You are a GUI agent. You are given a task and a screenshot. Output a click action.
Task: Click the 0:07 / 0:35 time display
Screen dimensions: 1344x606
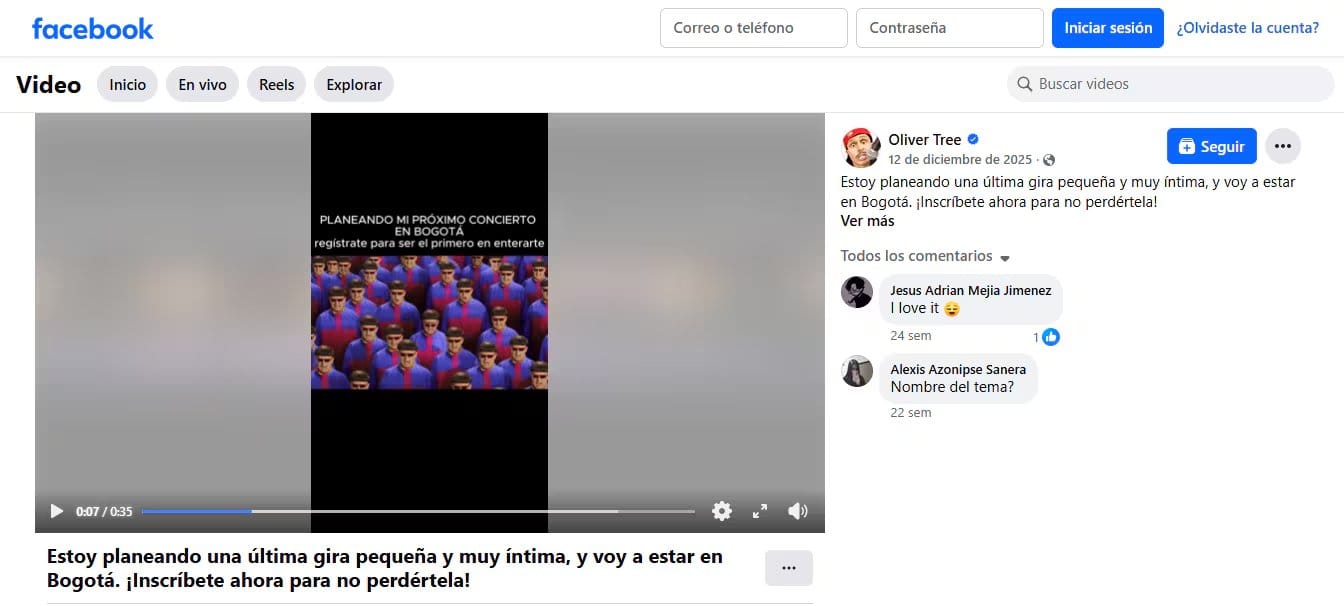(104, 511)
